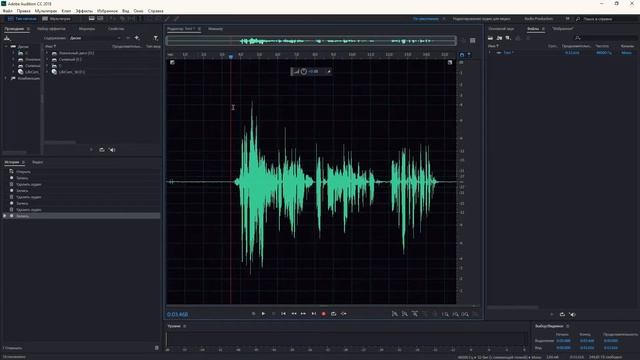The height and width of the screenshot is (360, 640).
Task: Click the Stop button
Action: tap(253, 314)
